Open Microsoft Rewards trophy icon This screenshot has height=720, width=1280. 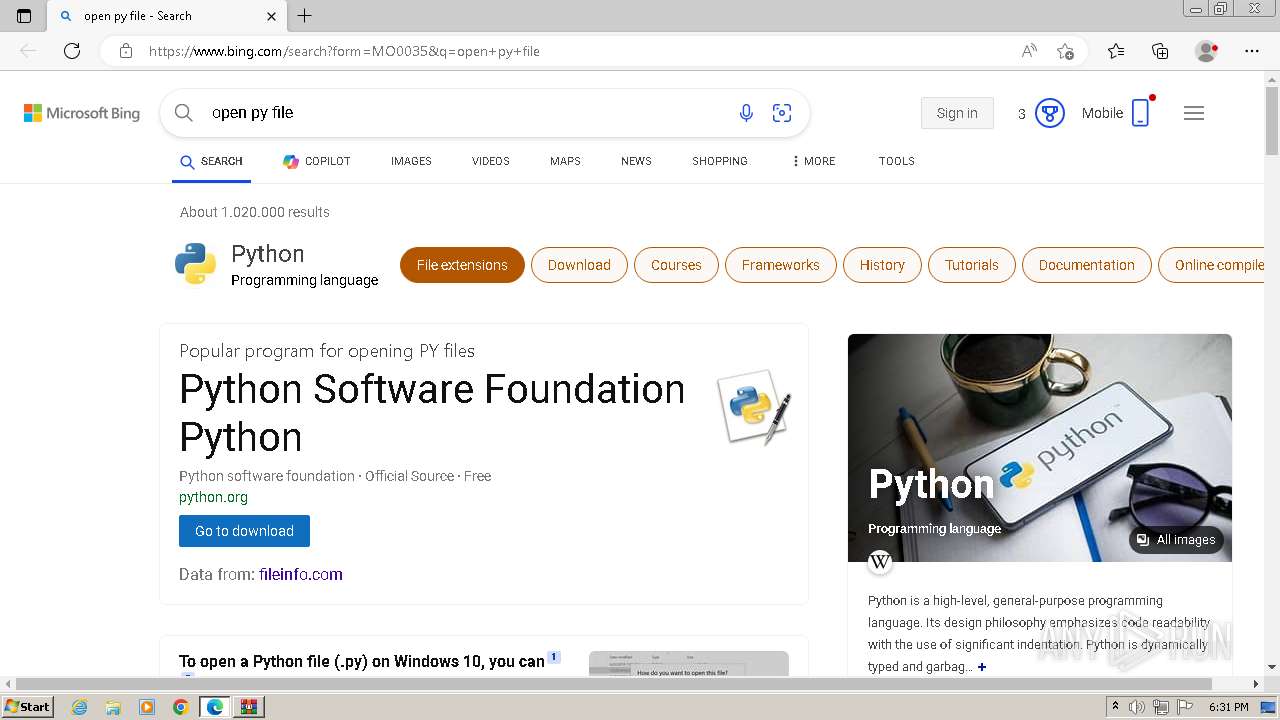pos(1049,113)
